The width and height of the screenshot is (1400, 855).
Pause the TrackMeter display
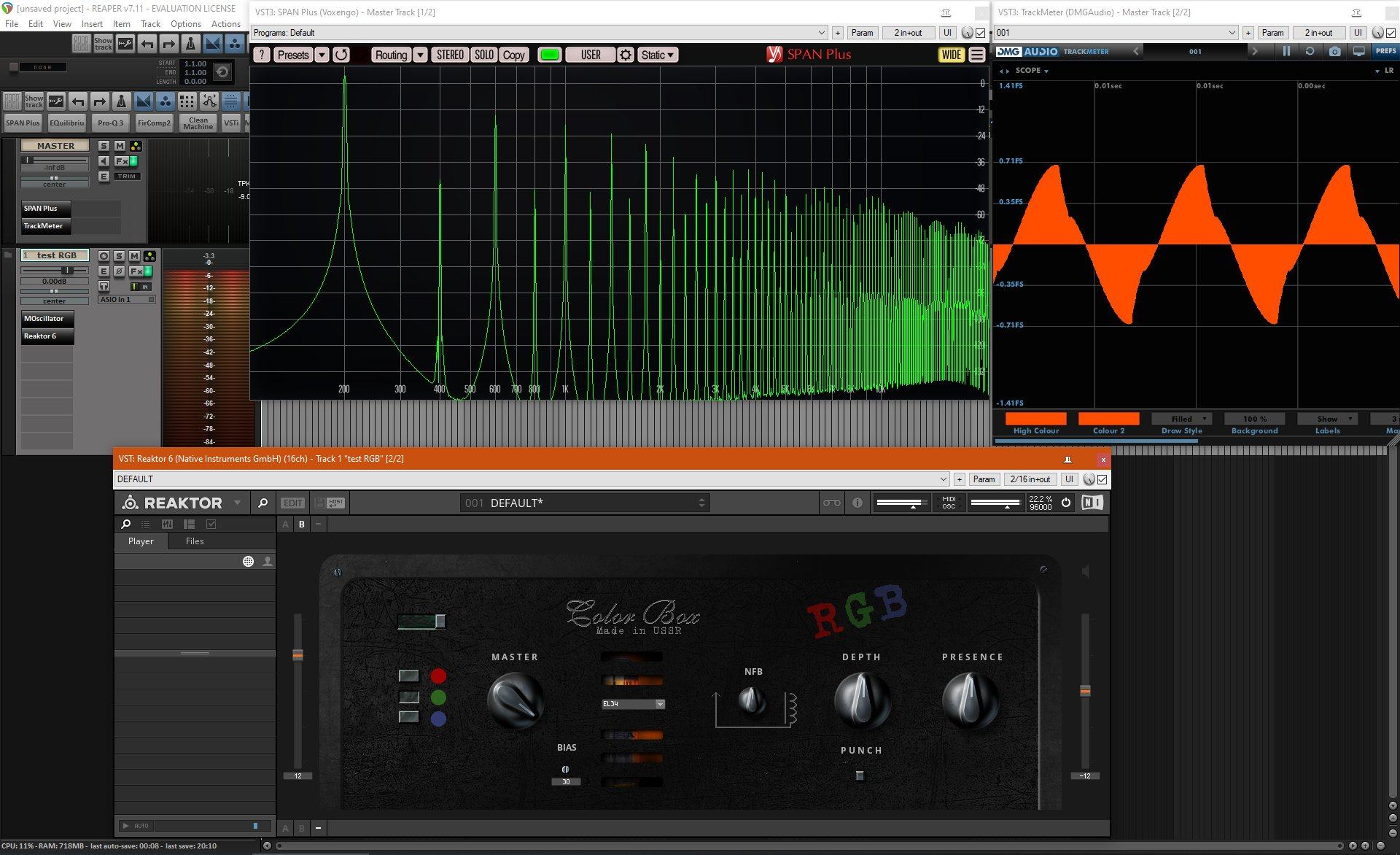click(1286, 51)
